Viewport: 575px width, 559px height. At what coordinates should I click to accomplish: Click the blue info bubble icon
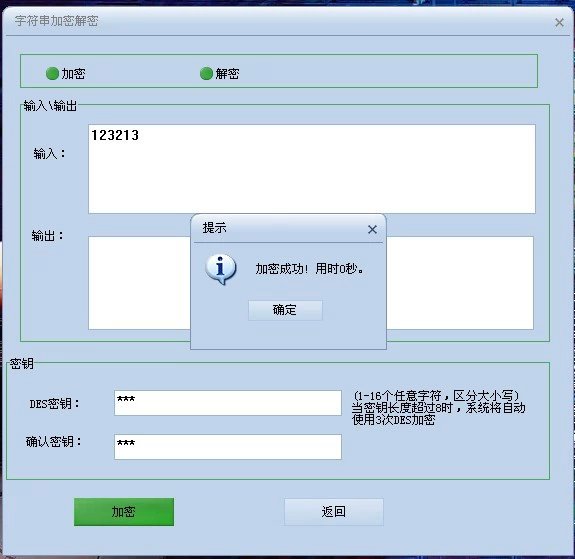220,269
